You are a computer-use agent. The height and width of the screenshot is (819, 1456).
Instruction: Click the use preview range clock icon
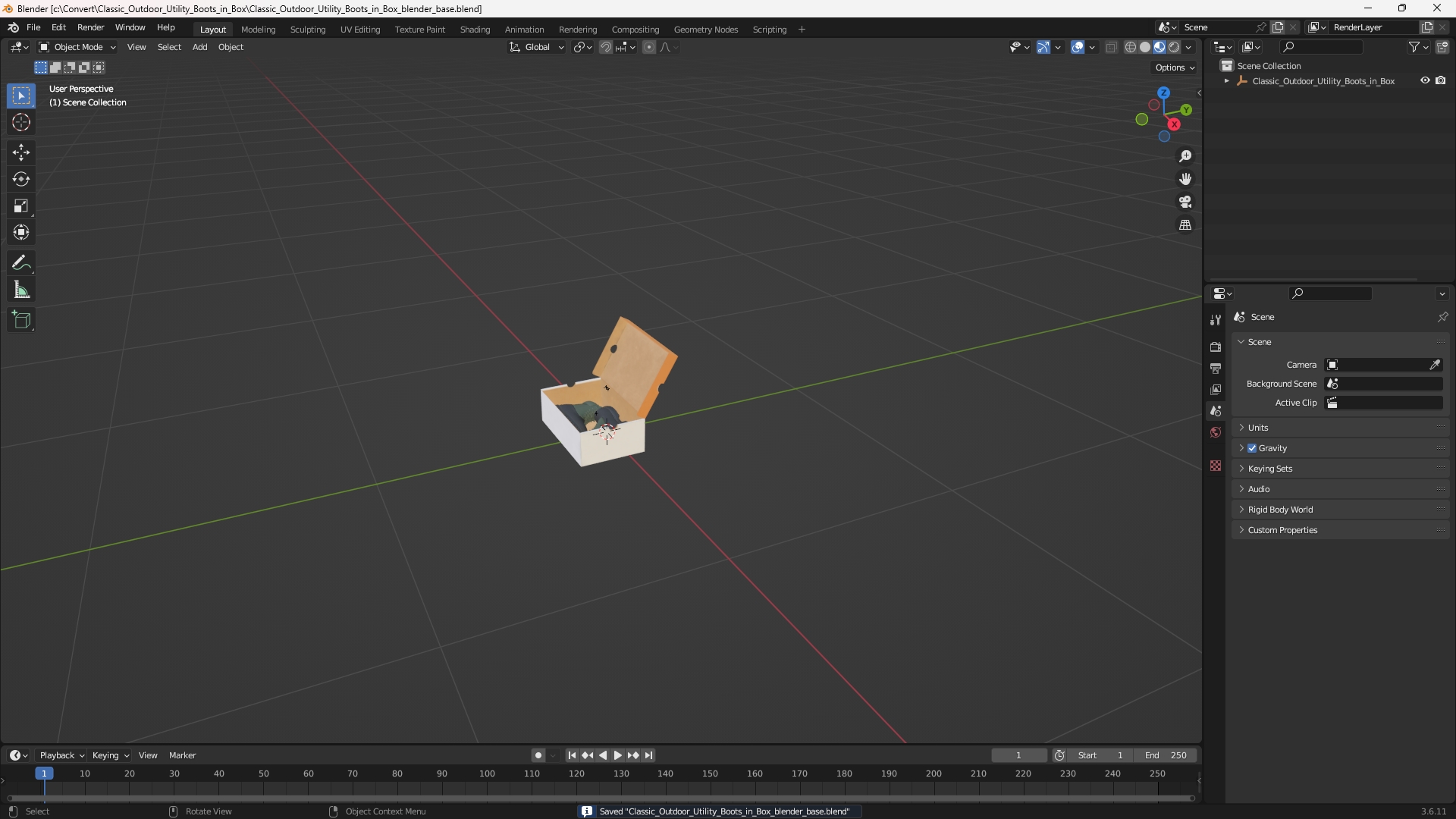[x=1059, y=755]
